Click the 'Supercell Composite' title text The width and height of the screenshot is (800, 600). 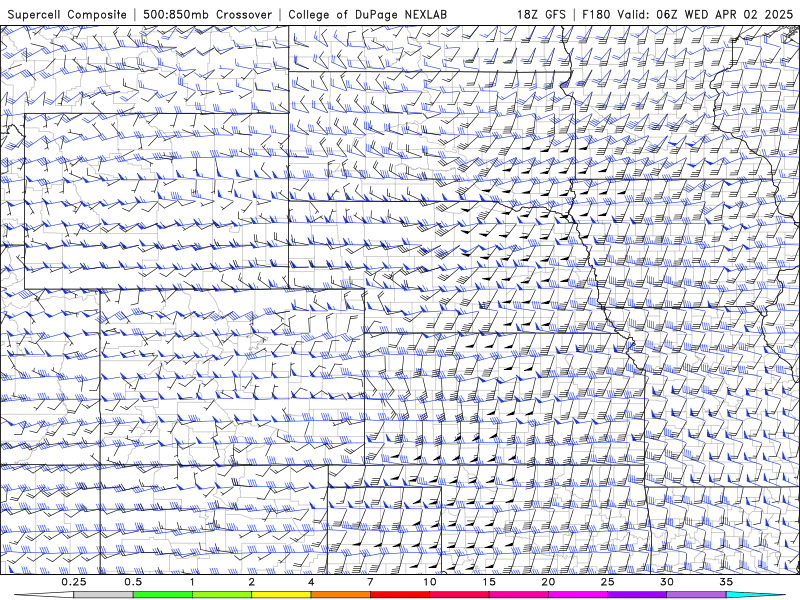[67, 14]
